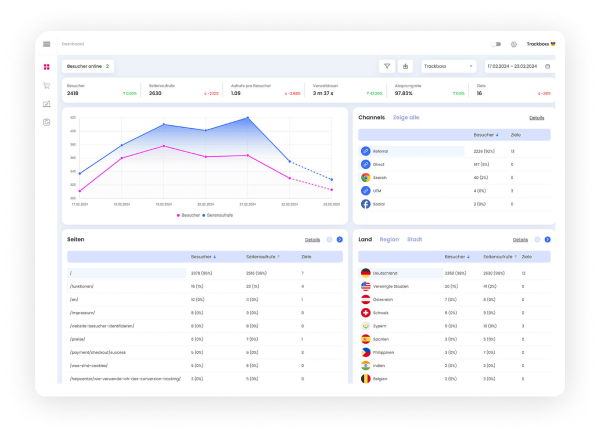This screenshot has height=436, width=600.
Task: Click the filter funnel icon
Action: (x=386, y=66)
